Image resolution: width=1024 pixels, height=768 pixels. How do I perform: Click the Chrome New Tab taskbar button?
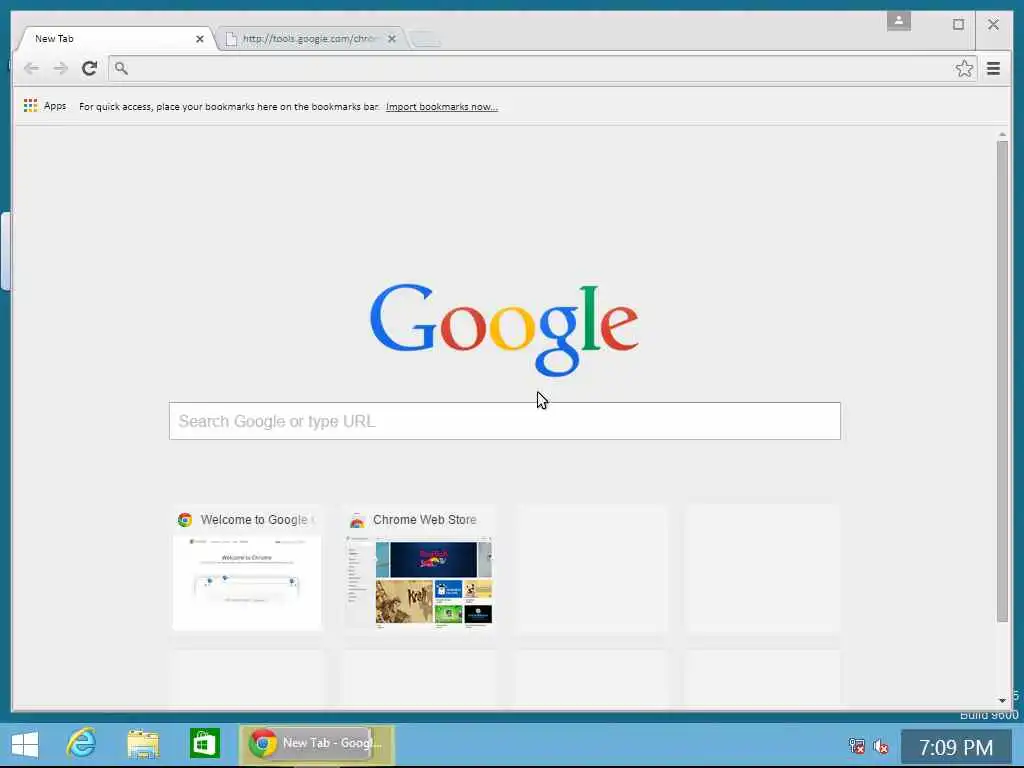click(x=317, y=744)
